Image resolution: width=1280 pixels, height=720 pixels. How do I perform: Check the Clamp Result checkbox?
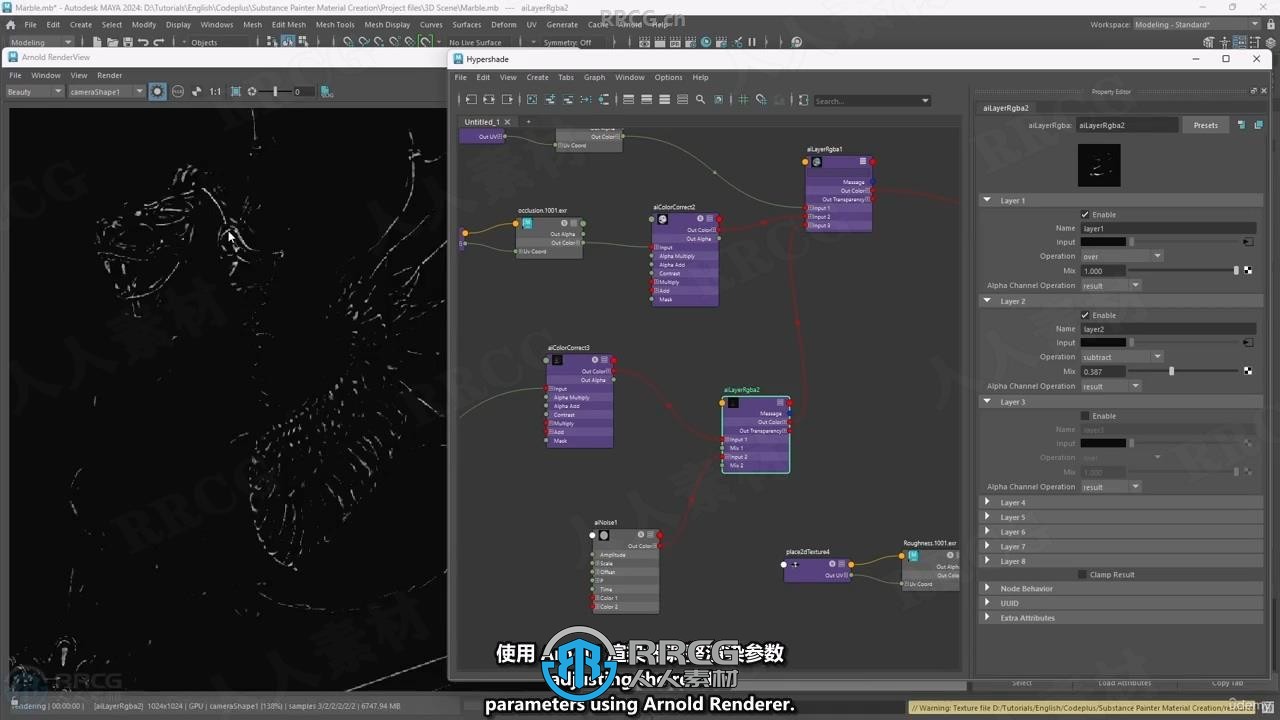tap(1082, 575)
